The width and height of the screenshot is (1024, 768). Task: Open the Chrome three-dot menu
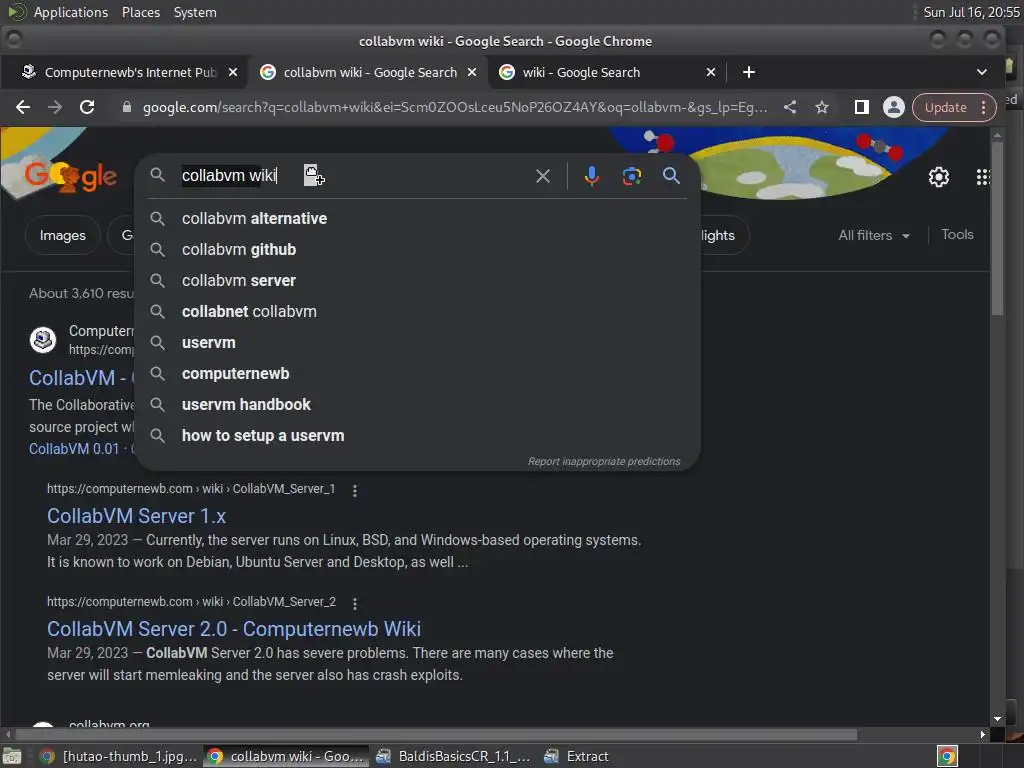(984, 107)
